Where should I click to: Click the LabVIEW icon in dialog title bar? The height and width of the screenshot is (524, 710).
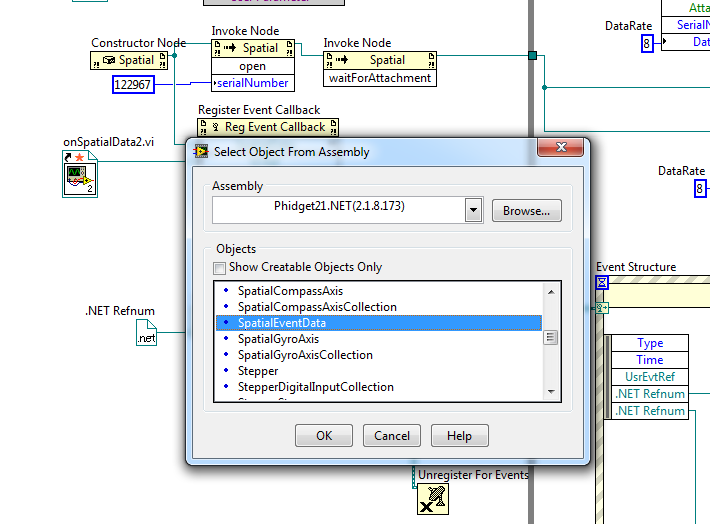click(x=201, y=152)
